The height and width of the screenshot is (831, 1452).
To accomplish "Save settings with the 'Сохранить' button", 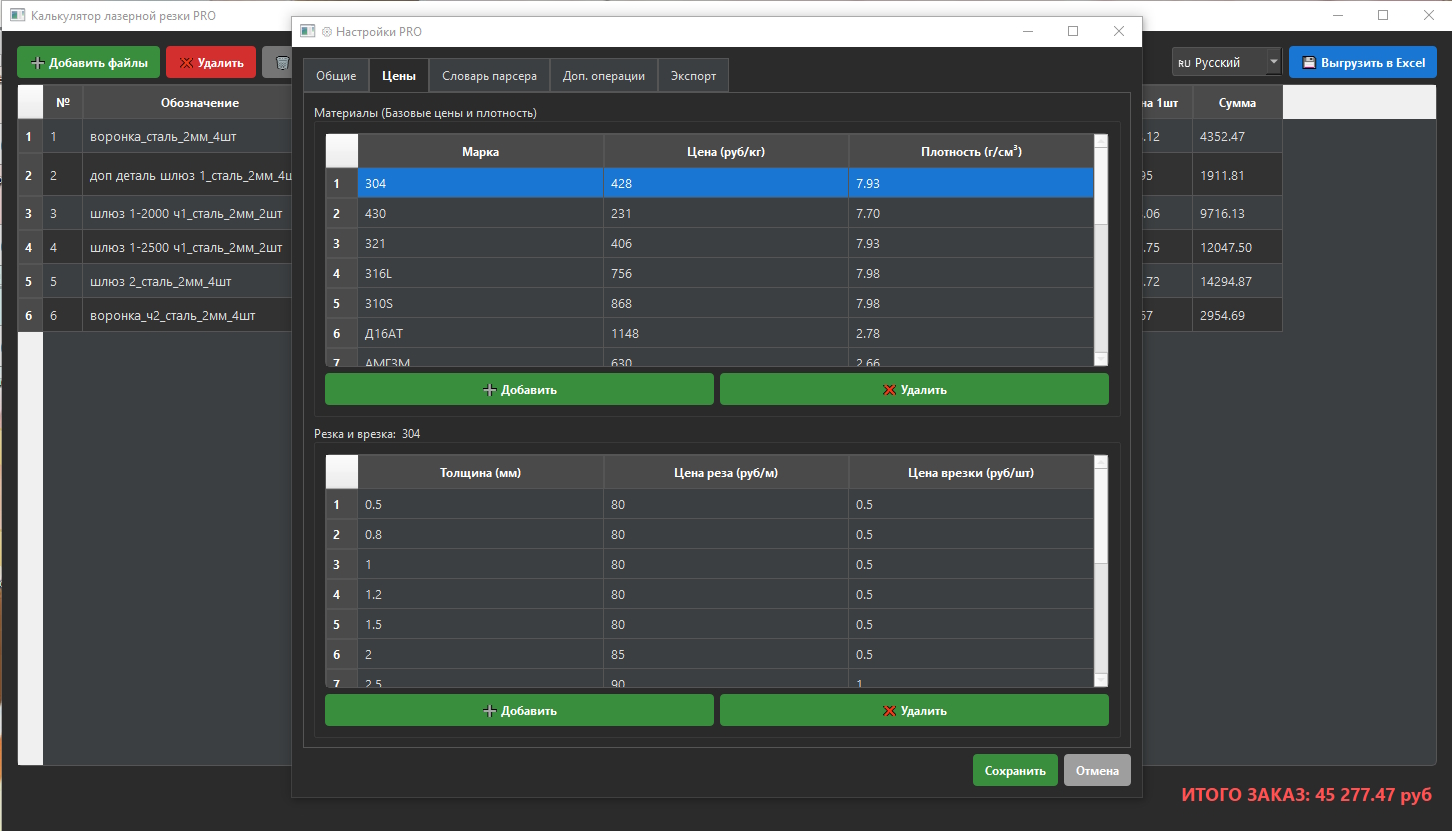I will point(1015,771).
